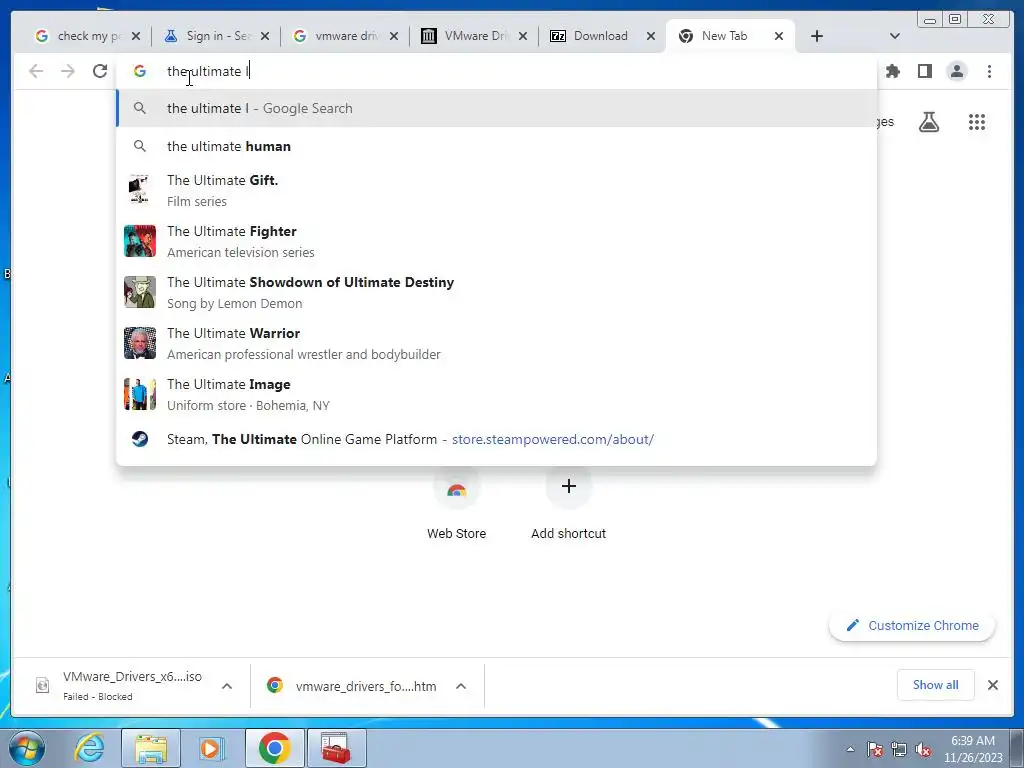Viewport: 1024px width, 768px height.
Task: Expand options for VMware_Drivers iso download
Action: (227, 686)
